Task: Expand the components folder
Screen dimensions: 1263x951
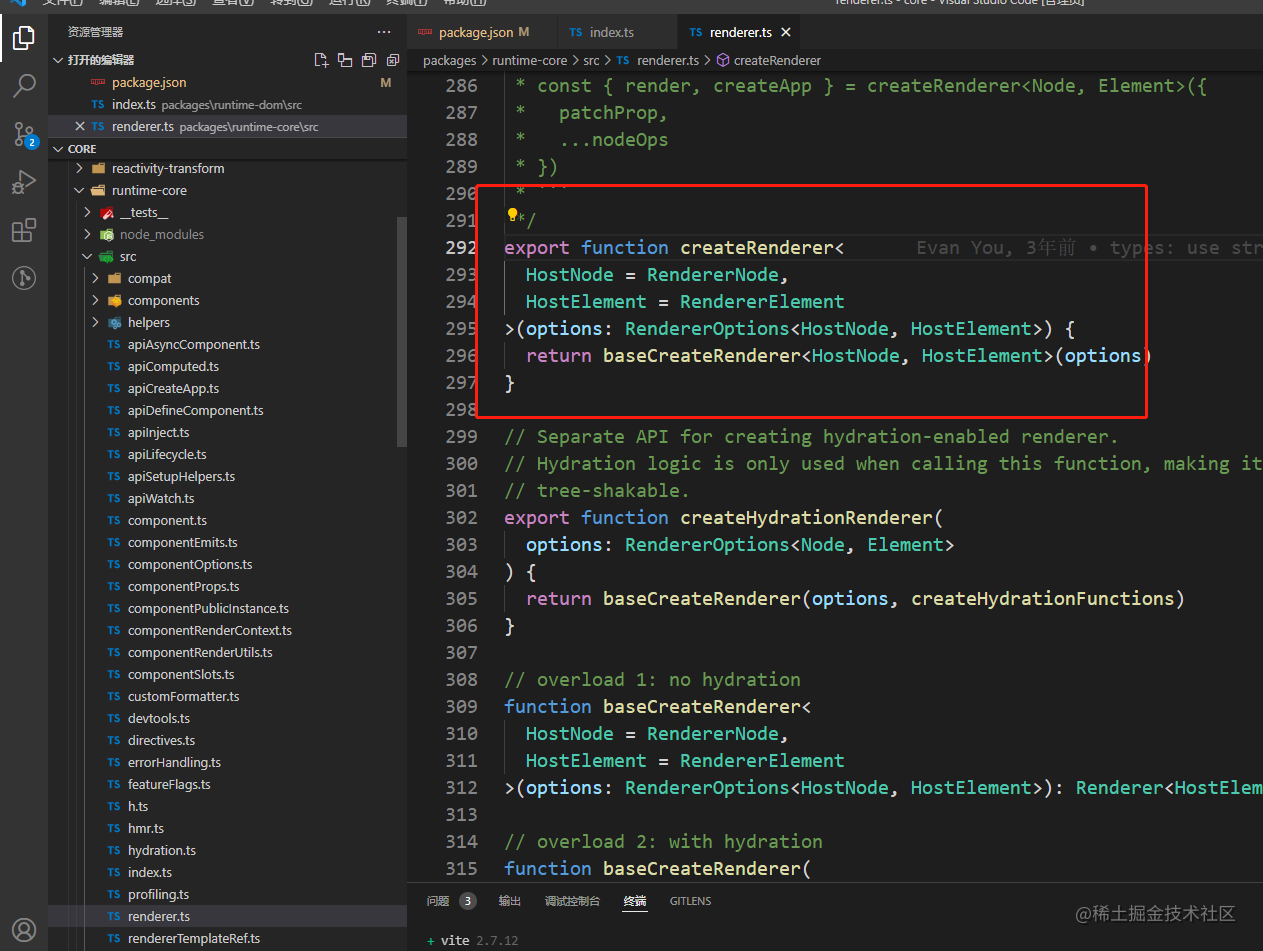Action: point(96,300)
